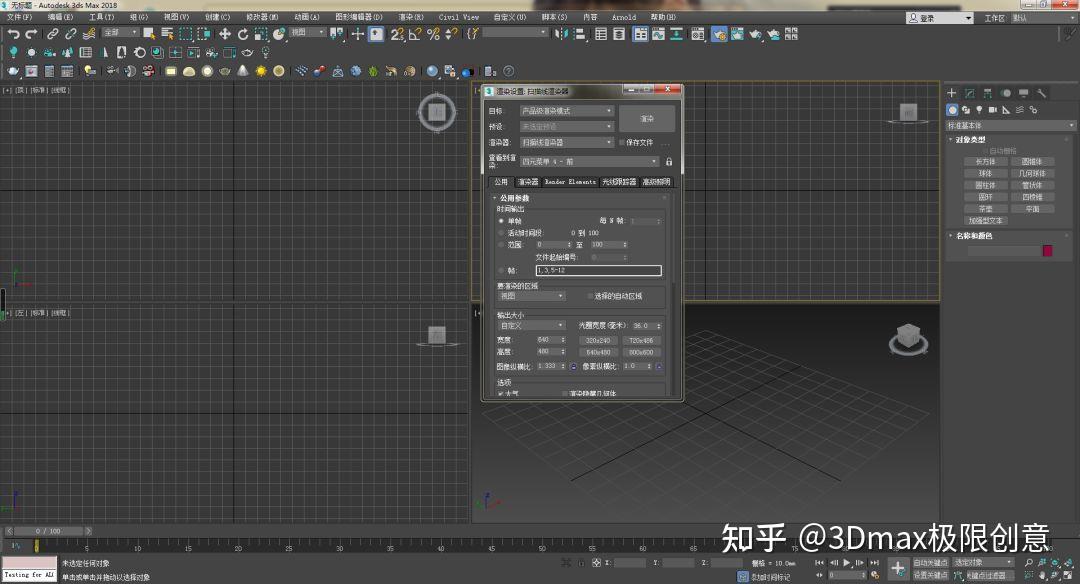Click the 长方体 creation button

(x=984, y=161)
